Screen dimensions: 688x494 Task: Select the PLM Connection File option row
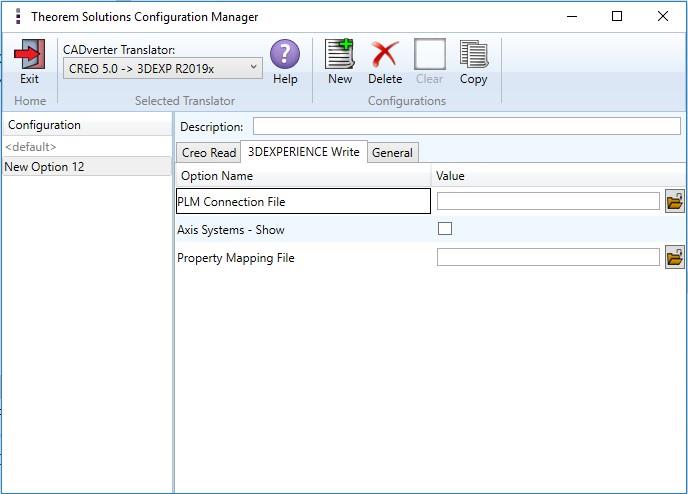303,201
